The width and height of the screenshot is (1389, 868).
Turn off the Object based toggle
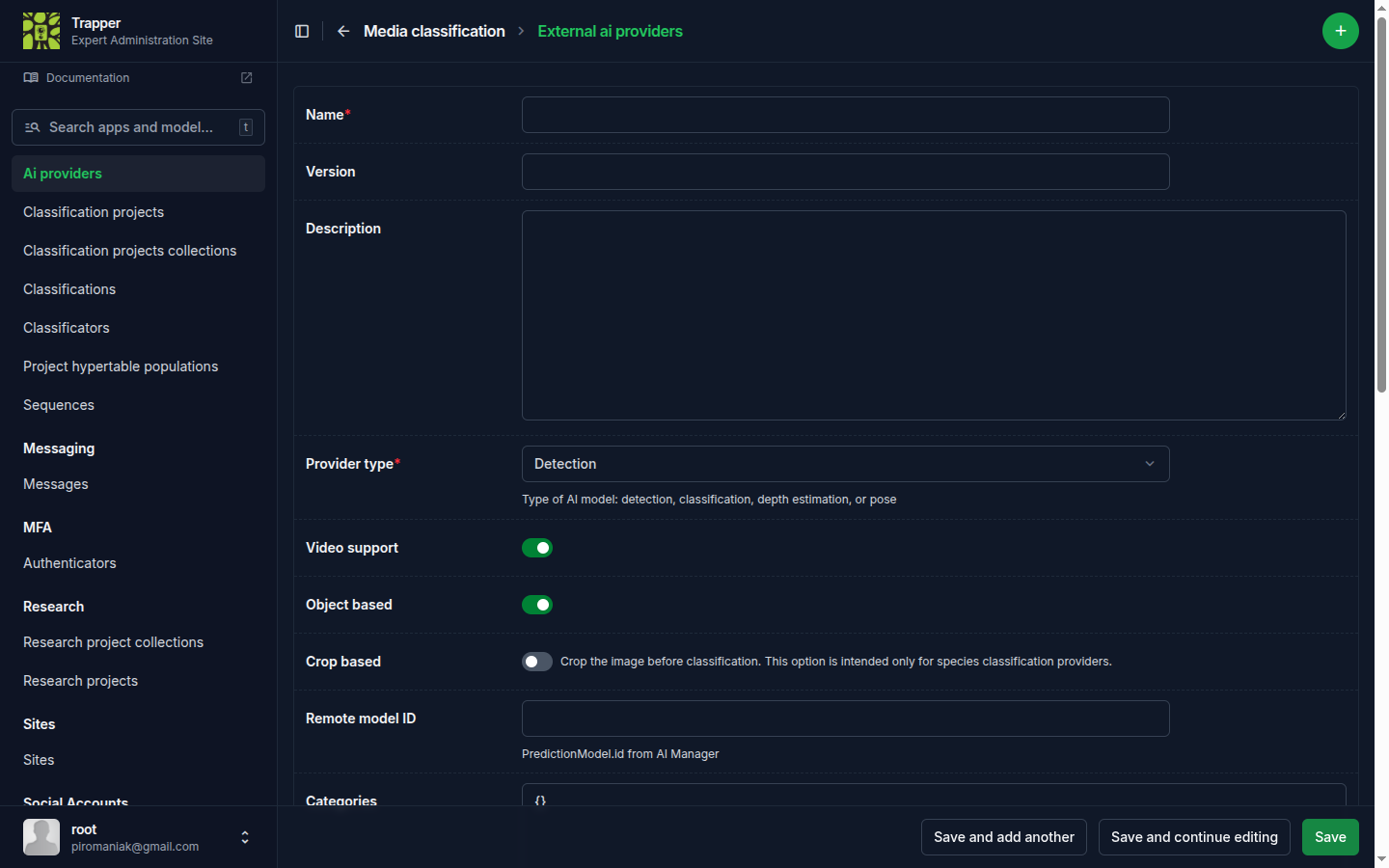537,605
